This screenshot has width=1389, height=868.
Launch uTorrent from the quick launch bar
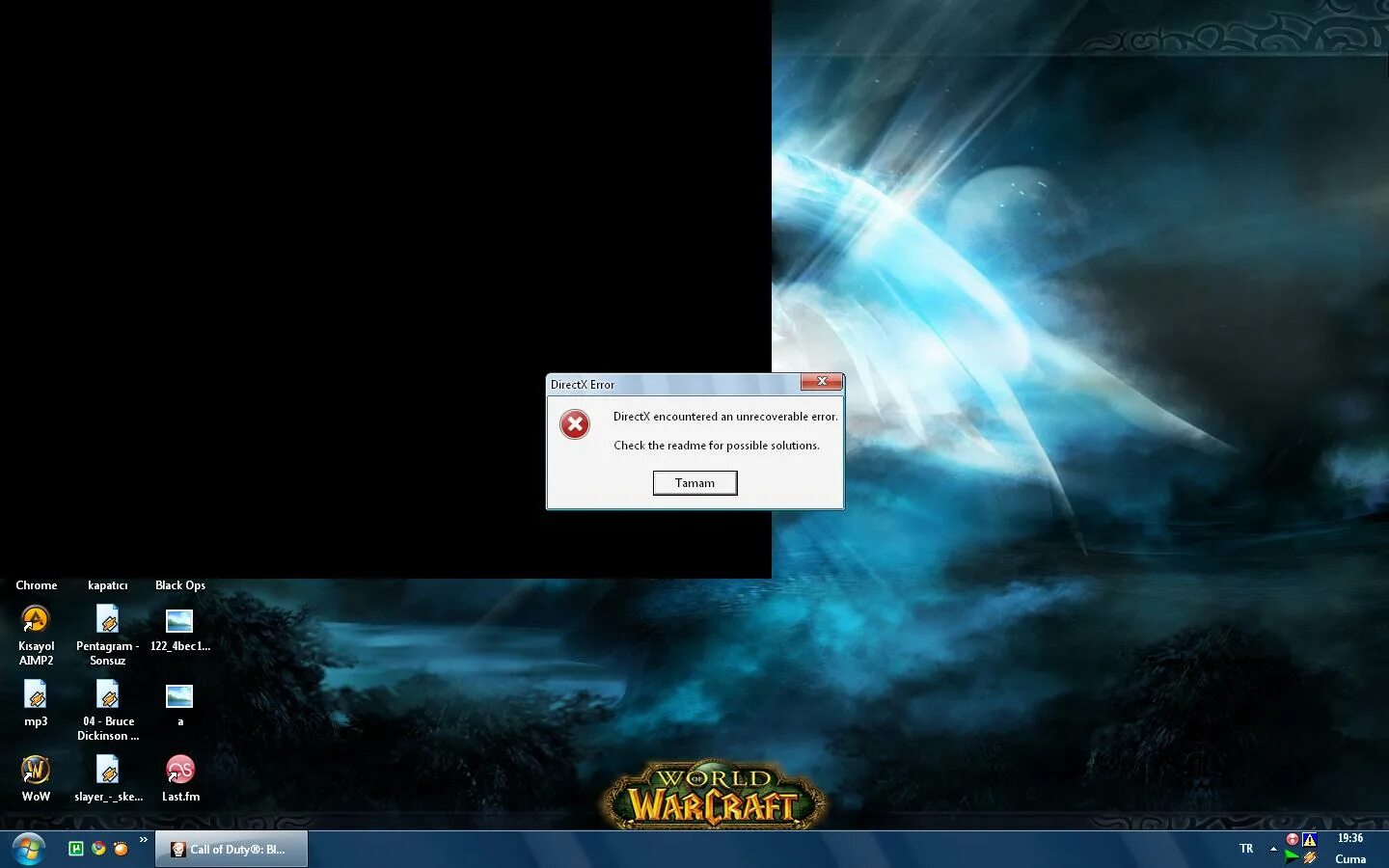coord(75,849)
